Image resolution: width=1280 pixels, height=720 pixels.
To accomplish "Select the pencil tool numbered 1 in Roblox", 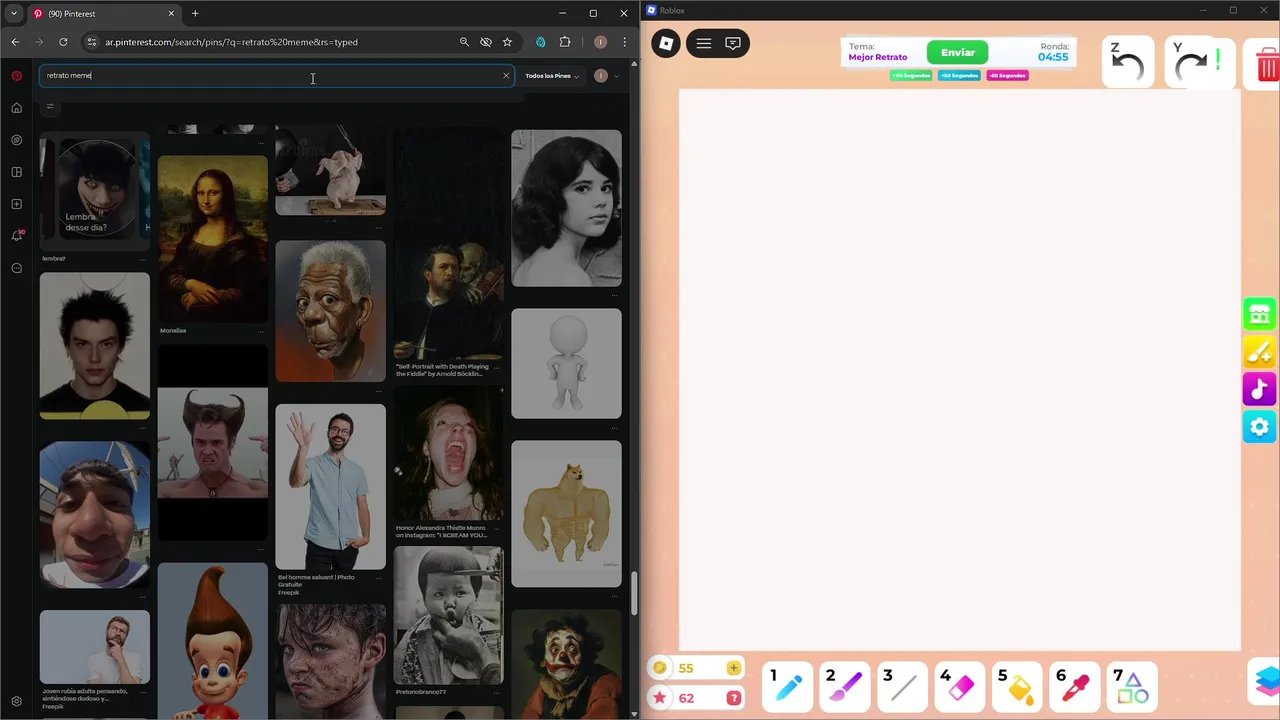I will (x=786, y=686).
